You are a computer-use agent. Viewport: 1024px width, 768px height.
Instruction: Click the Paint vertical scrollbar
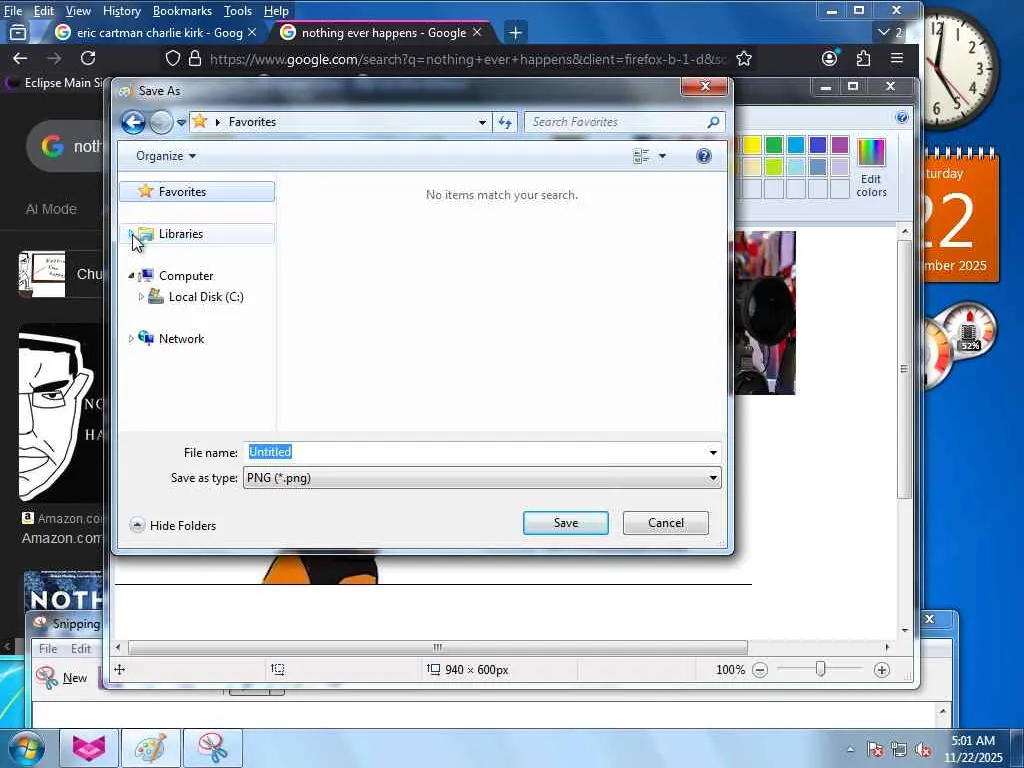click(904, 369)
